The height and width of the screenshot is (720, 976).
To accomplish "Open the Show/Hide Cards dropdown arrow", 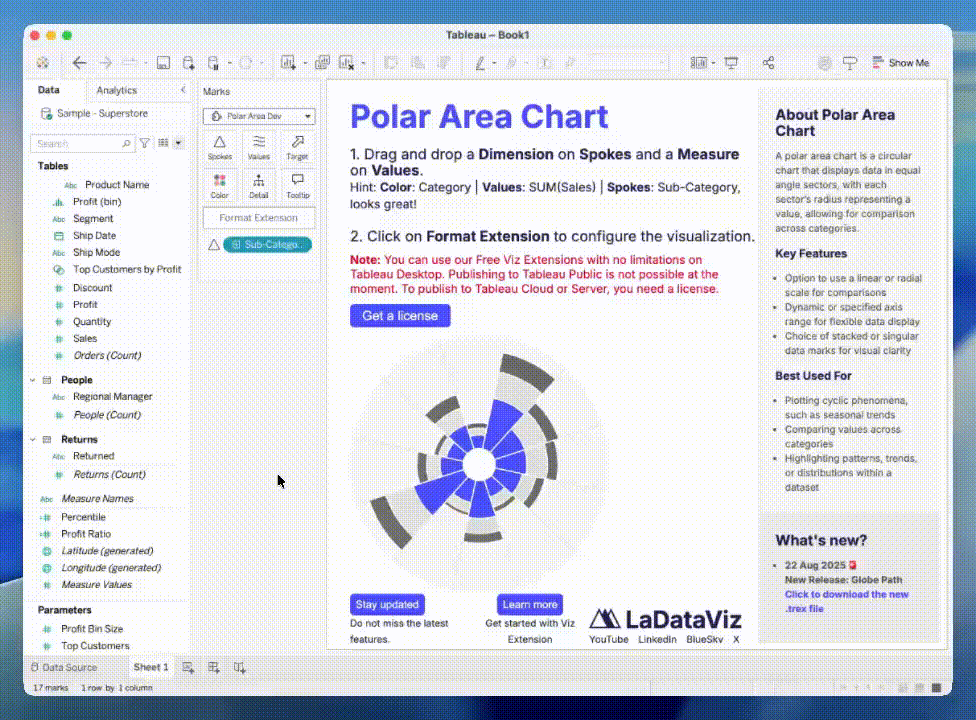I will (x=713, y=63).
